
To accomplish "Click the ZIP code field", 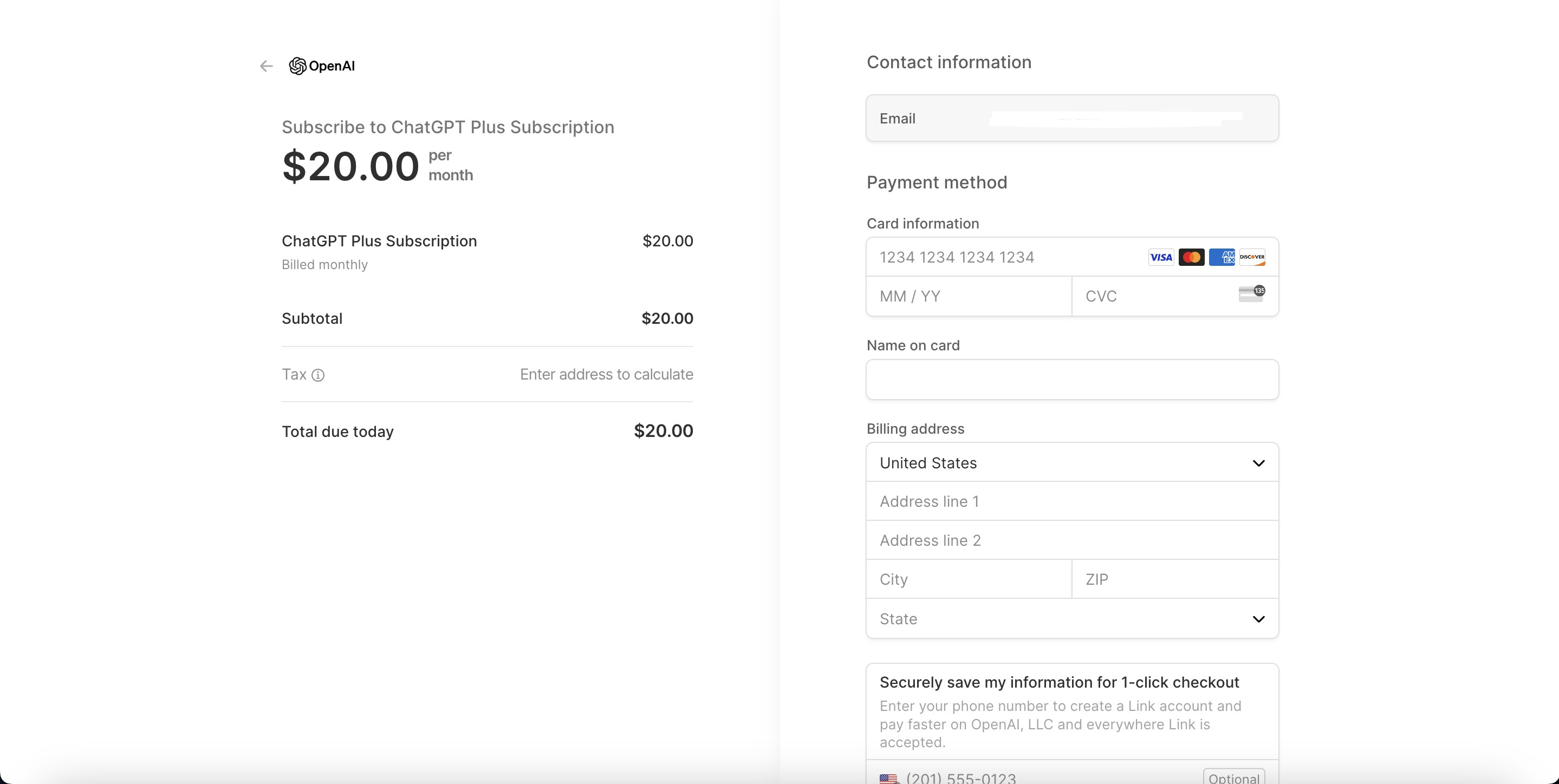I will (1174, 579).
